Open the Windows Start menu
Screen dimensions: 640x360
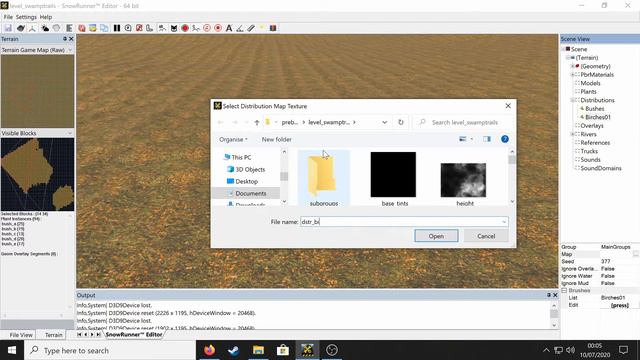12,350
